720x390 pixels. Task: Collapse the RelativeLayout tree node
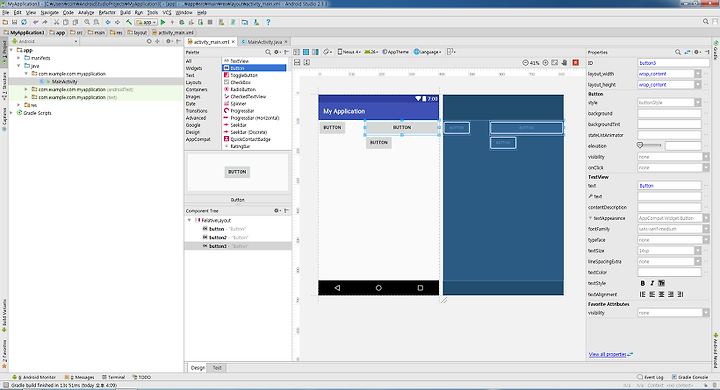pyautogui.click(x=189, y=220)
